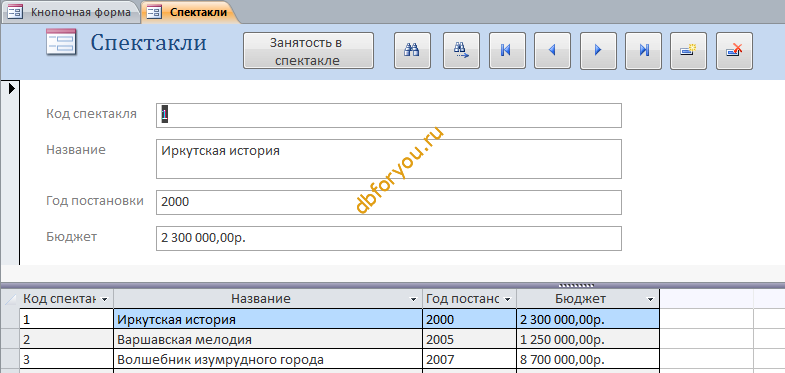
Task: Click the year 2000 cell in datasheet
Action: (x=470, y=319)
